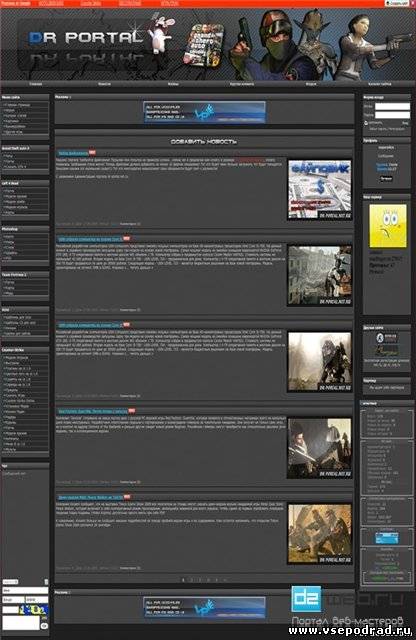Open the first item in the top navigation bar

point(36,84)
